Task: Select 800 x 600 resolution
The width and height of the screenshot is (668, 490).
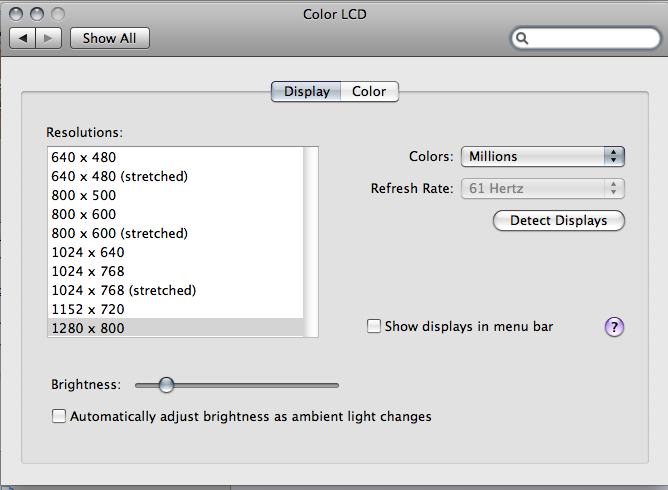Action: coord(176,214)
